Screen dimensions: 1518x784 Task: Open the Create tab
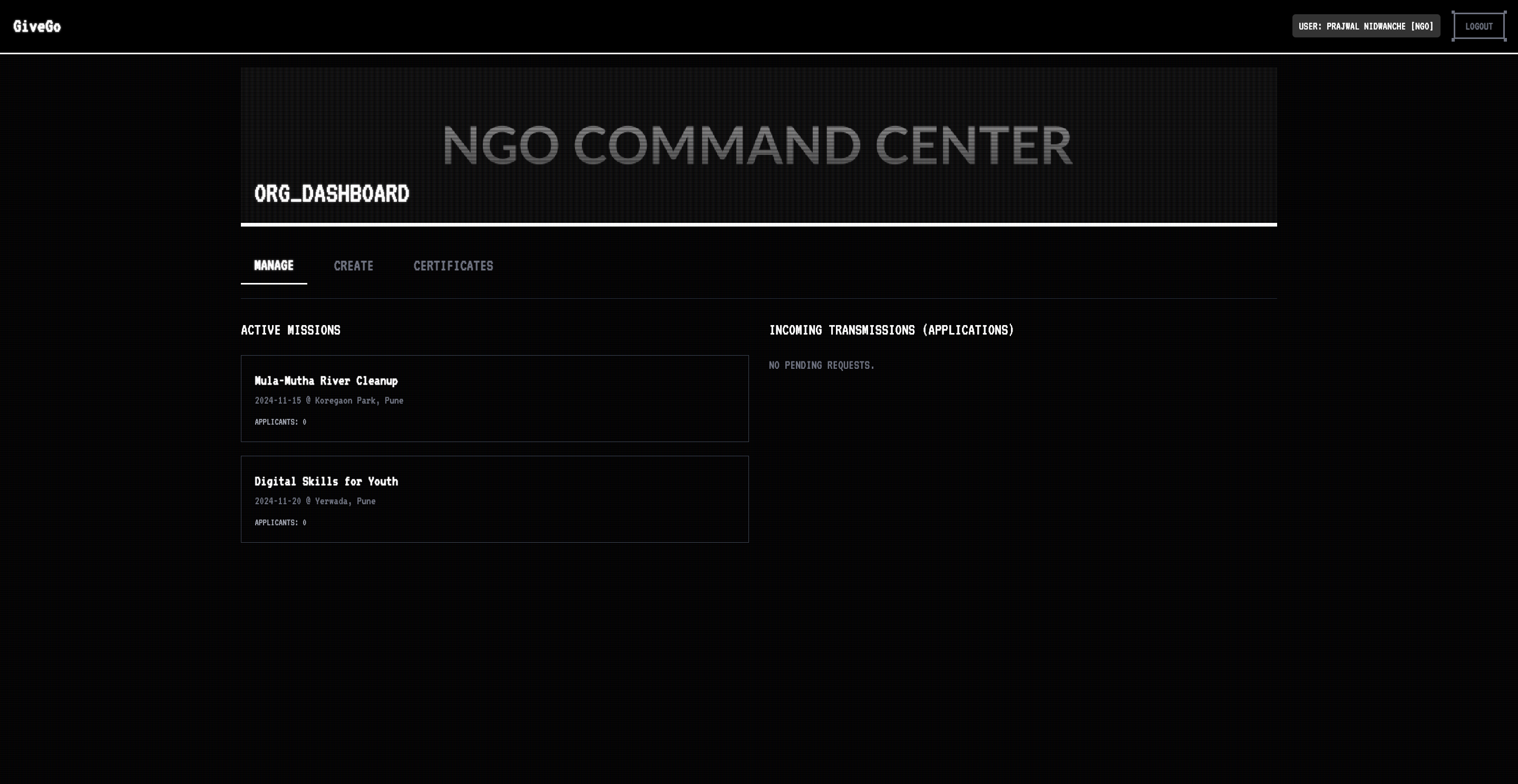point(353,266)
